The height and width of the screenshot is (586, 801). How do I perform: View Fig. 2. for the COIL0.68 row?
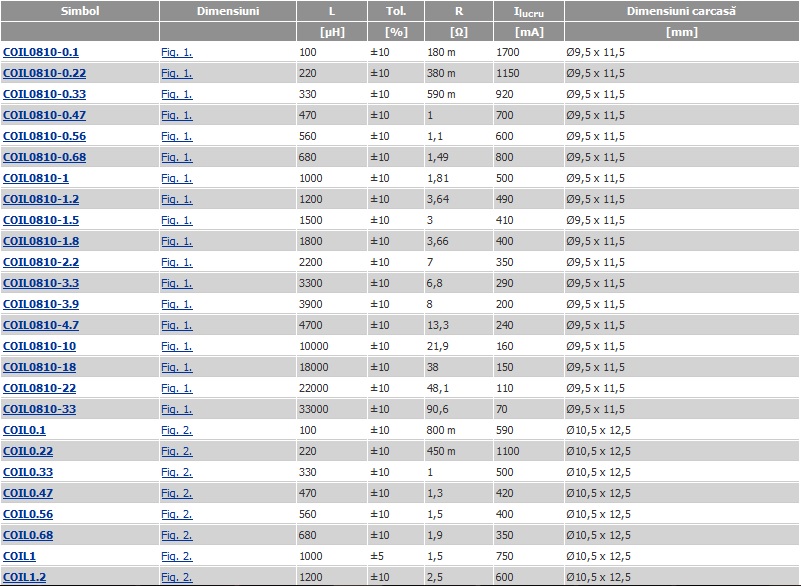tap(177, 535)
